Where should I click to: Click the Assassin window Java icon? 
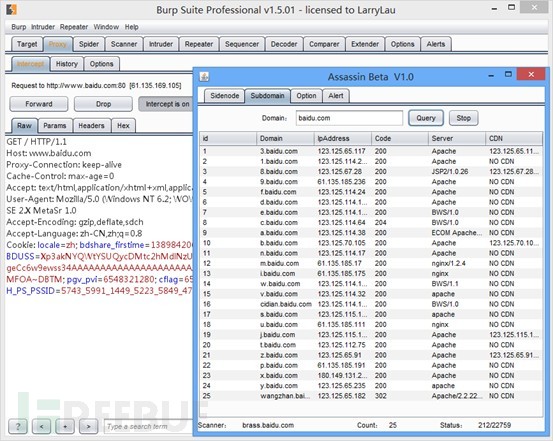coord(204,76)
